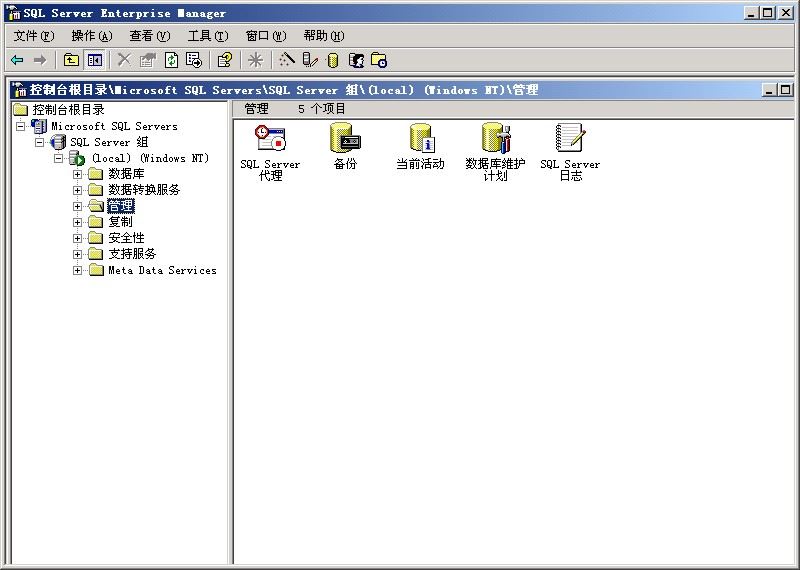Expand the 数据库 folder
Viewport: 800px width, 570px height.
pyautogui.click(x=77, y=174)
